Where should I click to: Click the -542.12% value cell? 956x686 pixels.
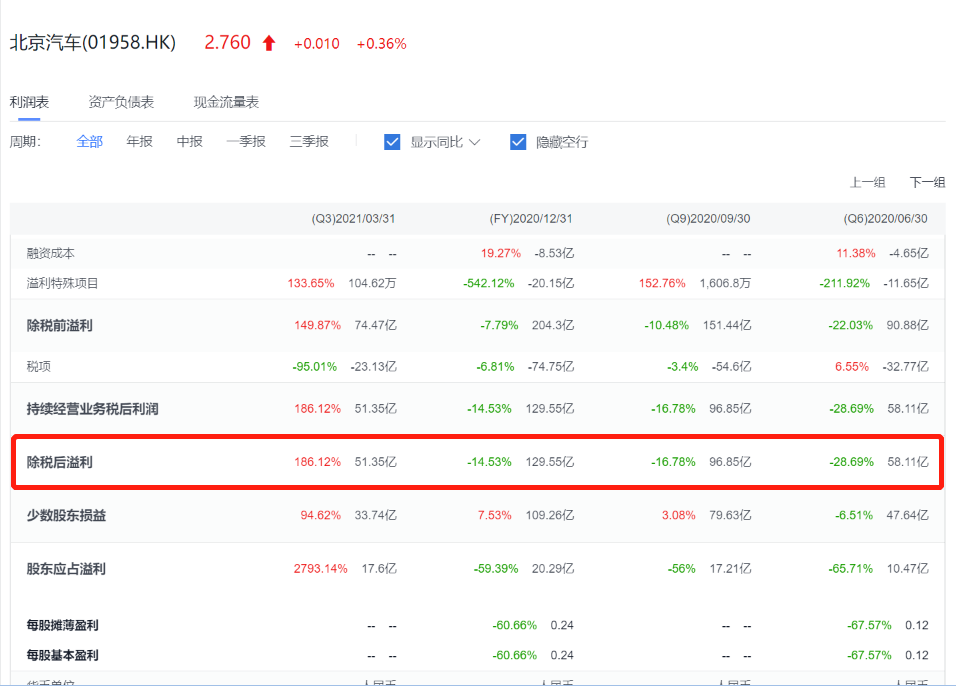489,283
